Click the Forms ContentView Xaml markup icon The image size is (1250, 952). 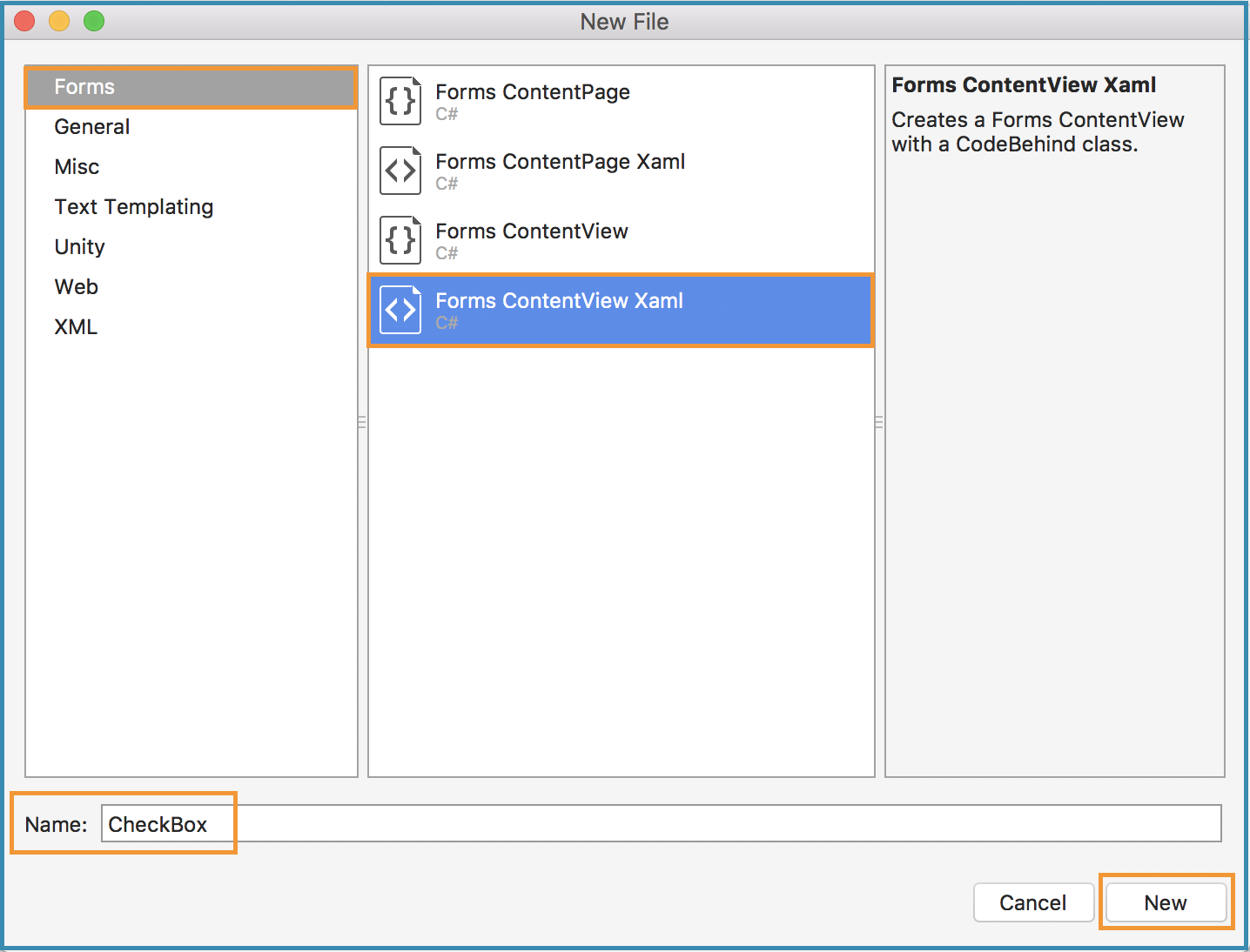400,310
